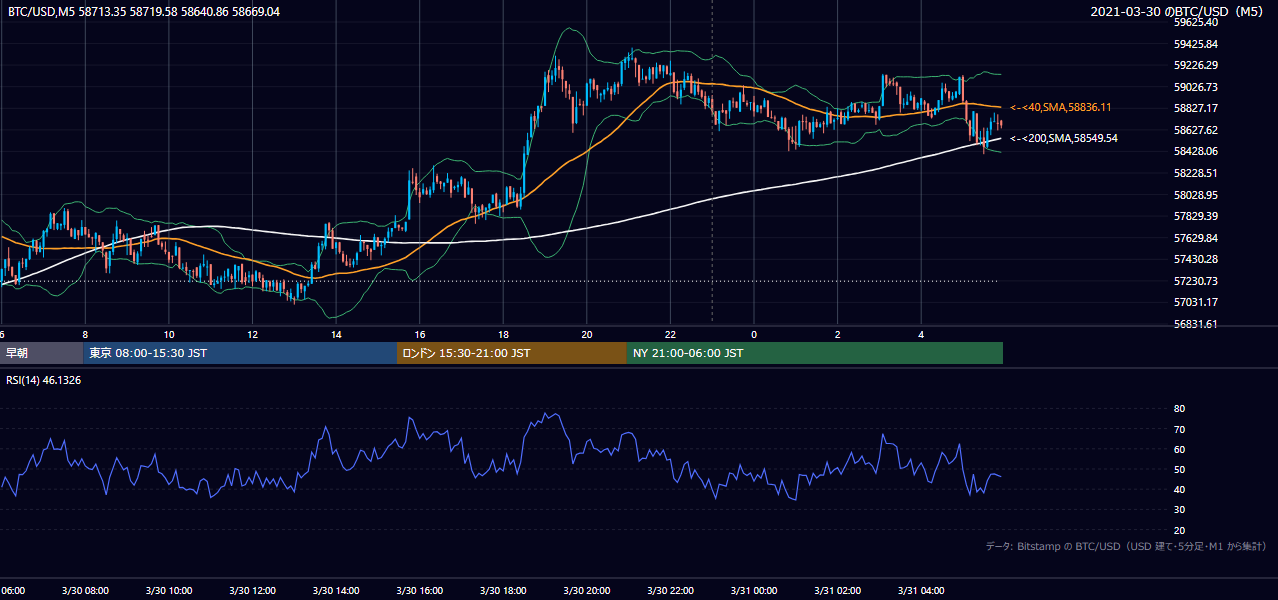Select the 200,SMA,58549.54 label
The image size is (1278, 600).
point(1064,139)
